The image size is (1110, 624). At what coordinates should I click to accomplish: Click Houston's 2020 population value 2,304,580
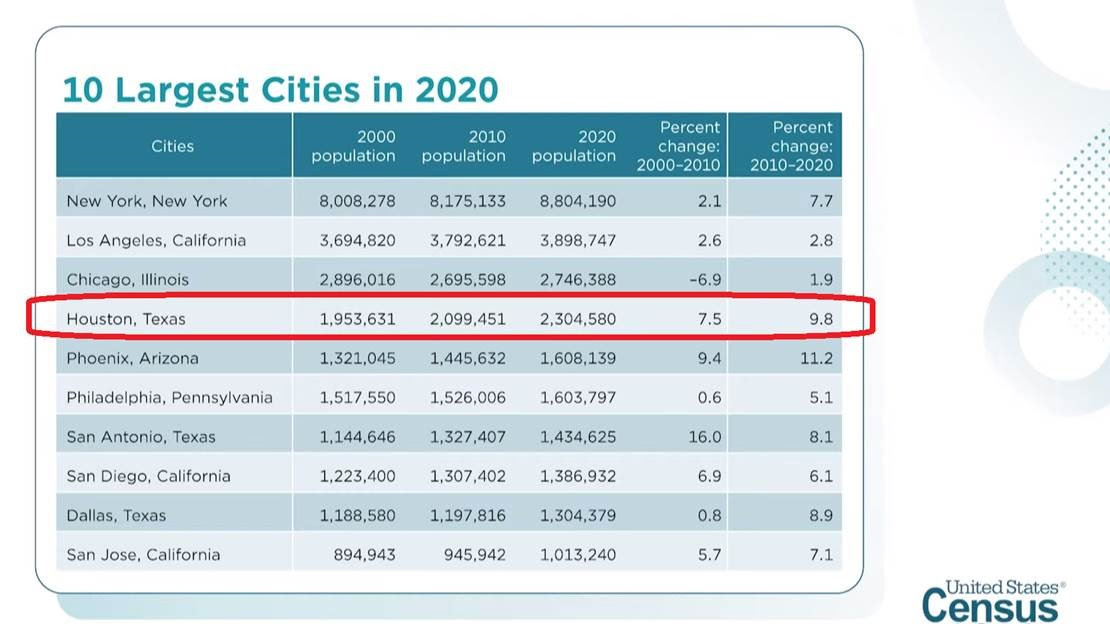(577, 319)
